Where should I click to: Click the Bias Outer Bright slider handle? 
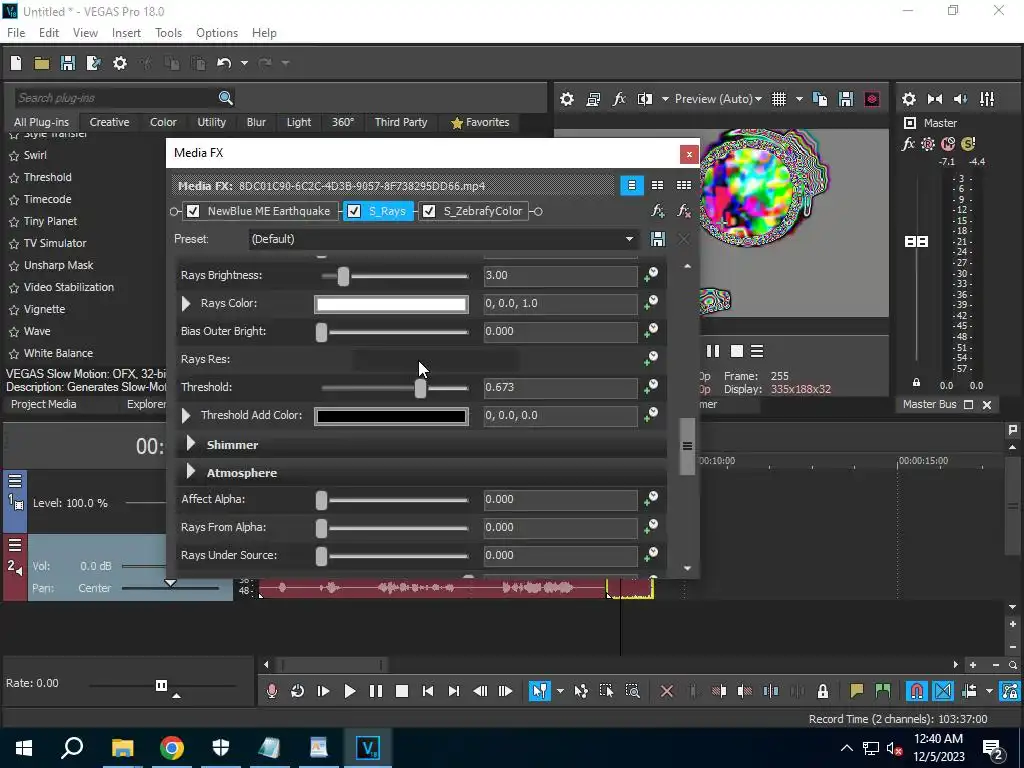[321, 332]
